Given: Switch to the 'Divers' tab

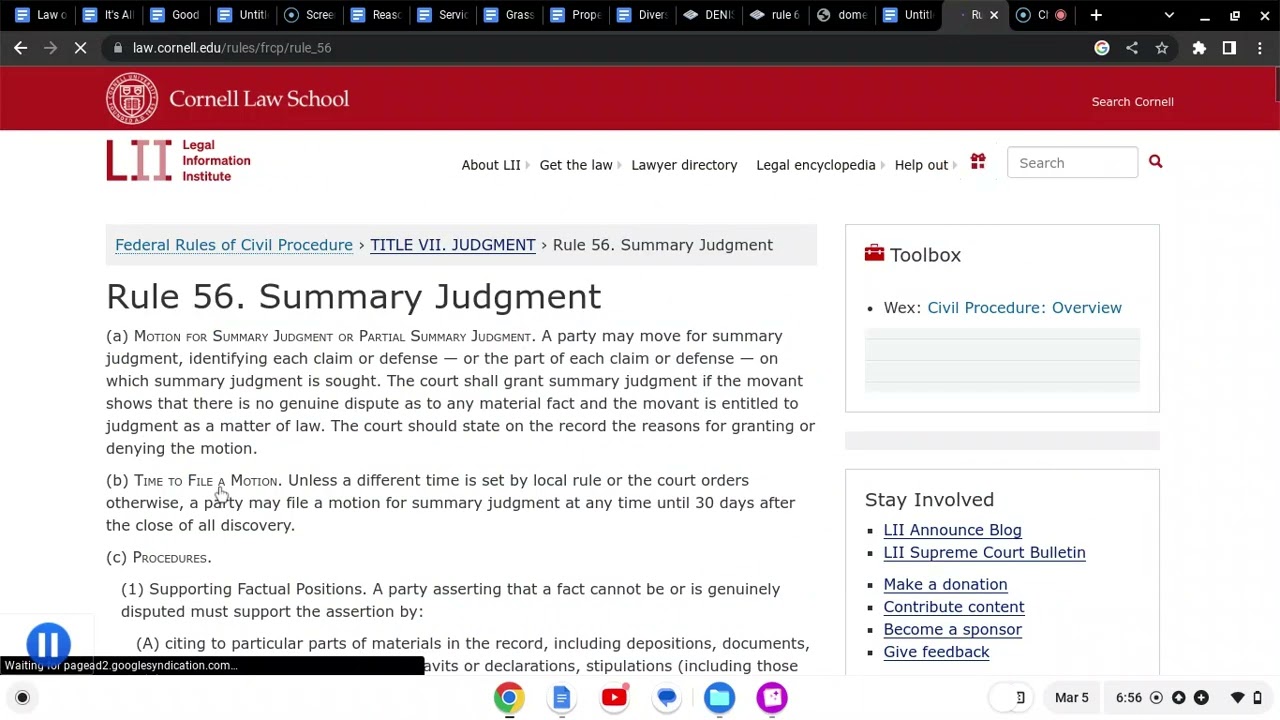Looking at the screenshot, I should (643, 15).
